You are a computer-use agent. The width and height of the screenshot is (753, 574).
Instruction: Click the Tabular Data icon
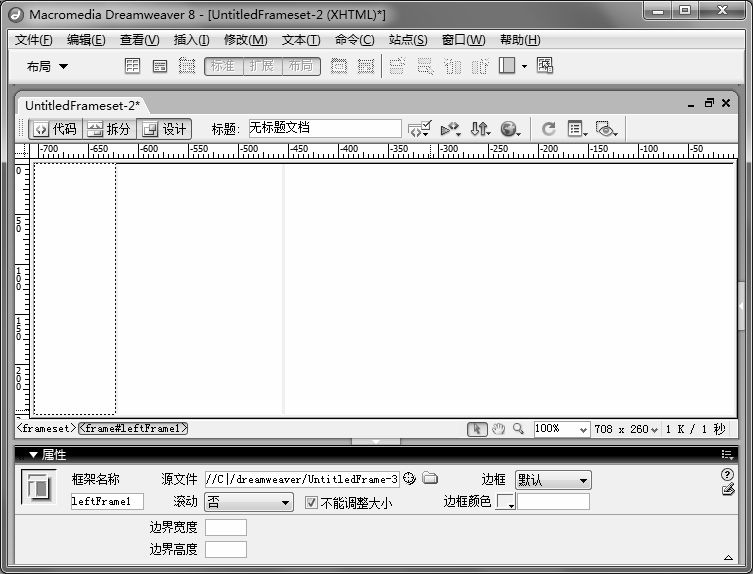point(545,66)
